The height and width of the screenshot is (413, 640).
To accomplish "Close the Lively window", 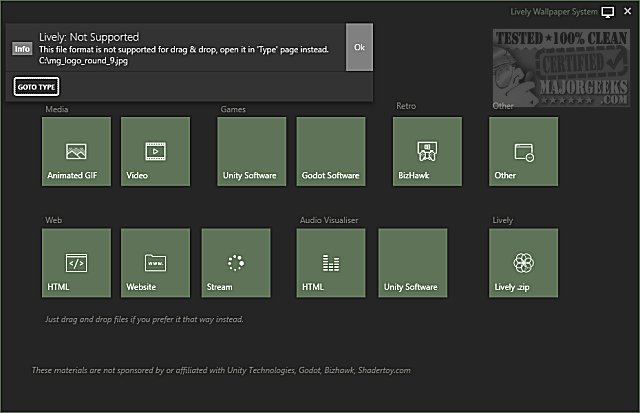I will coord(626,12).
